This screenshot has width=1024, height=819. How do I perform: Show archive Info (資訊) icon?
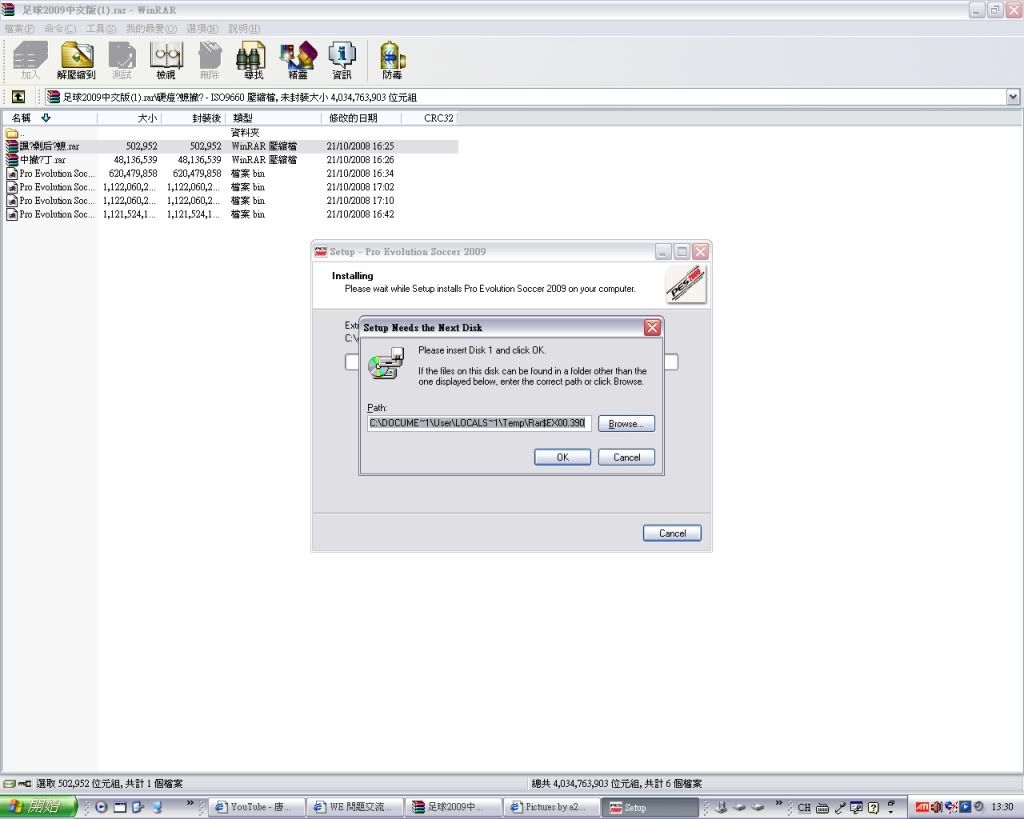[x=342, y=60]
